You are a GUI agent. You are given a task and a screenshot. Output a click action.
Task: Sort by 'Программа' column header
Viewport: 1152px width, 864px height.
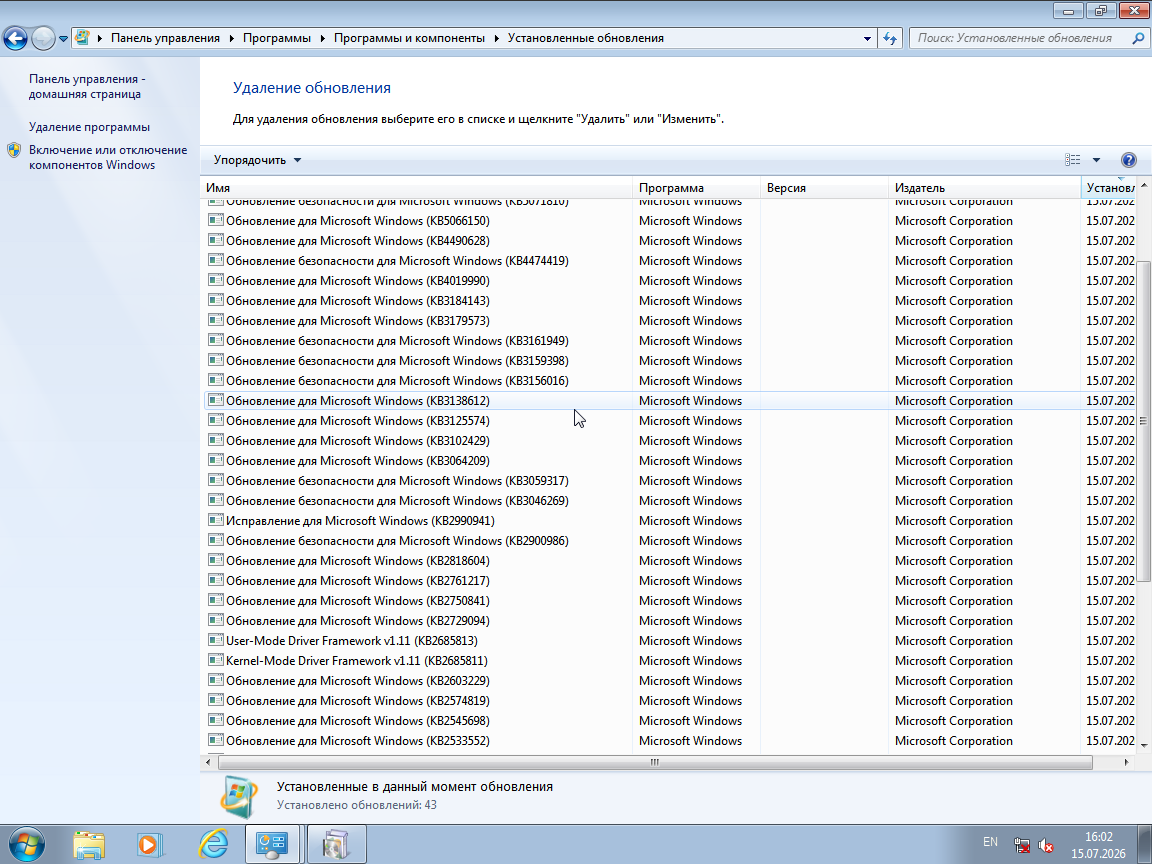click(x=696, y=188)
